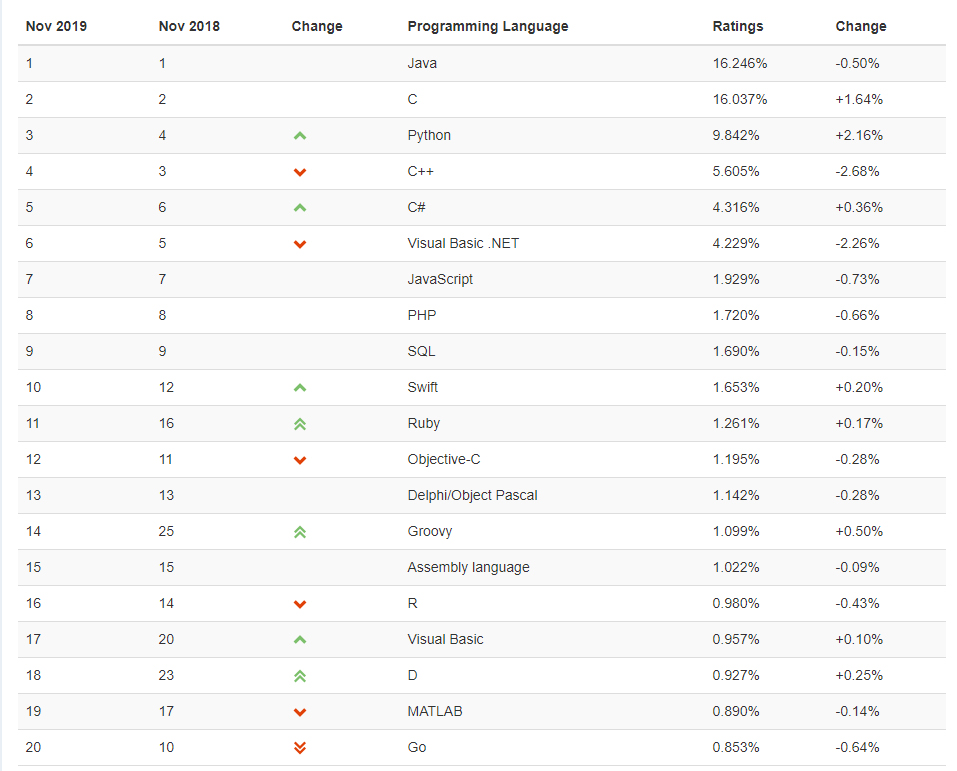Click the red down arrow beside Objective-C
Viewport: 957px width, 771px height.
click(x=300, y=460)
